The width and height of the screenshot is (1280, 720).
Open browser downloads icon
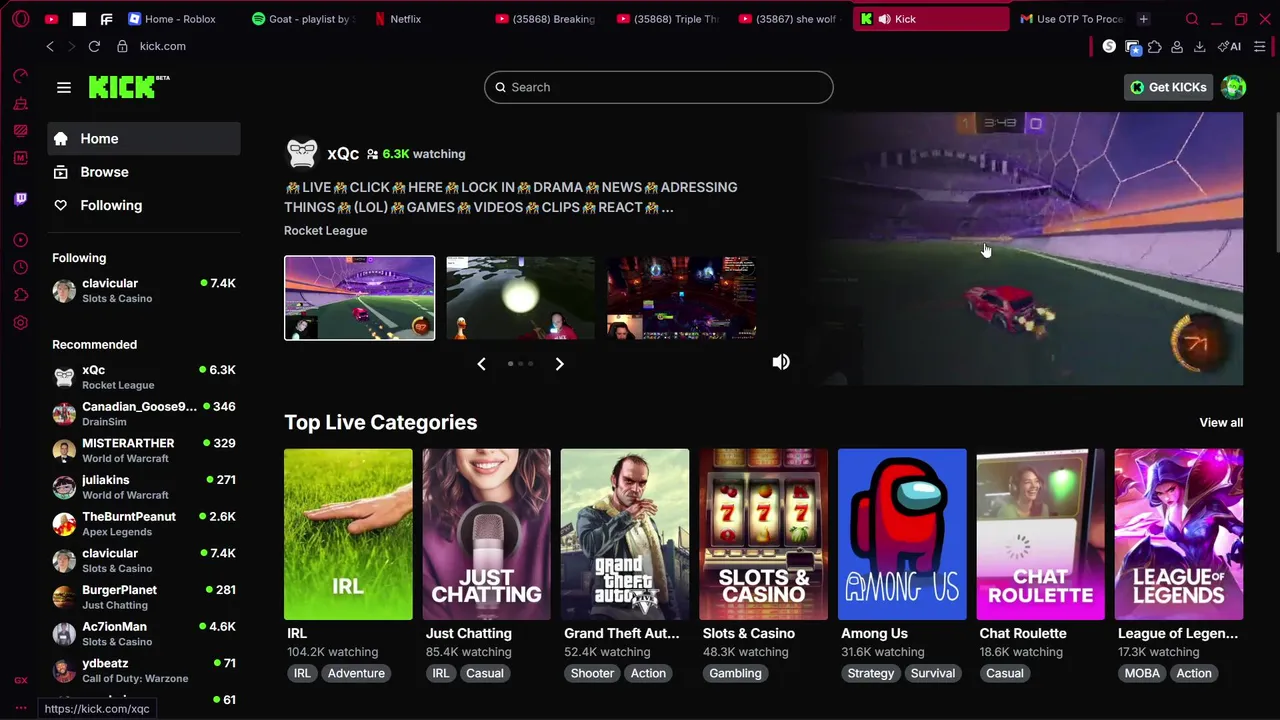pos(1199,46)
